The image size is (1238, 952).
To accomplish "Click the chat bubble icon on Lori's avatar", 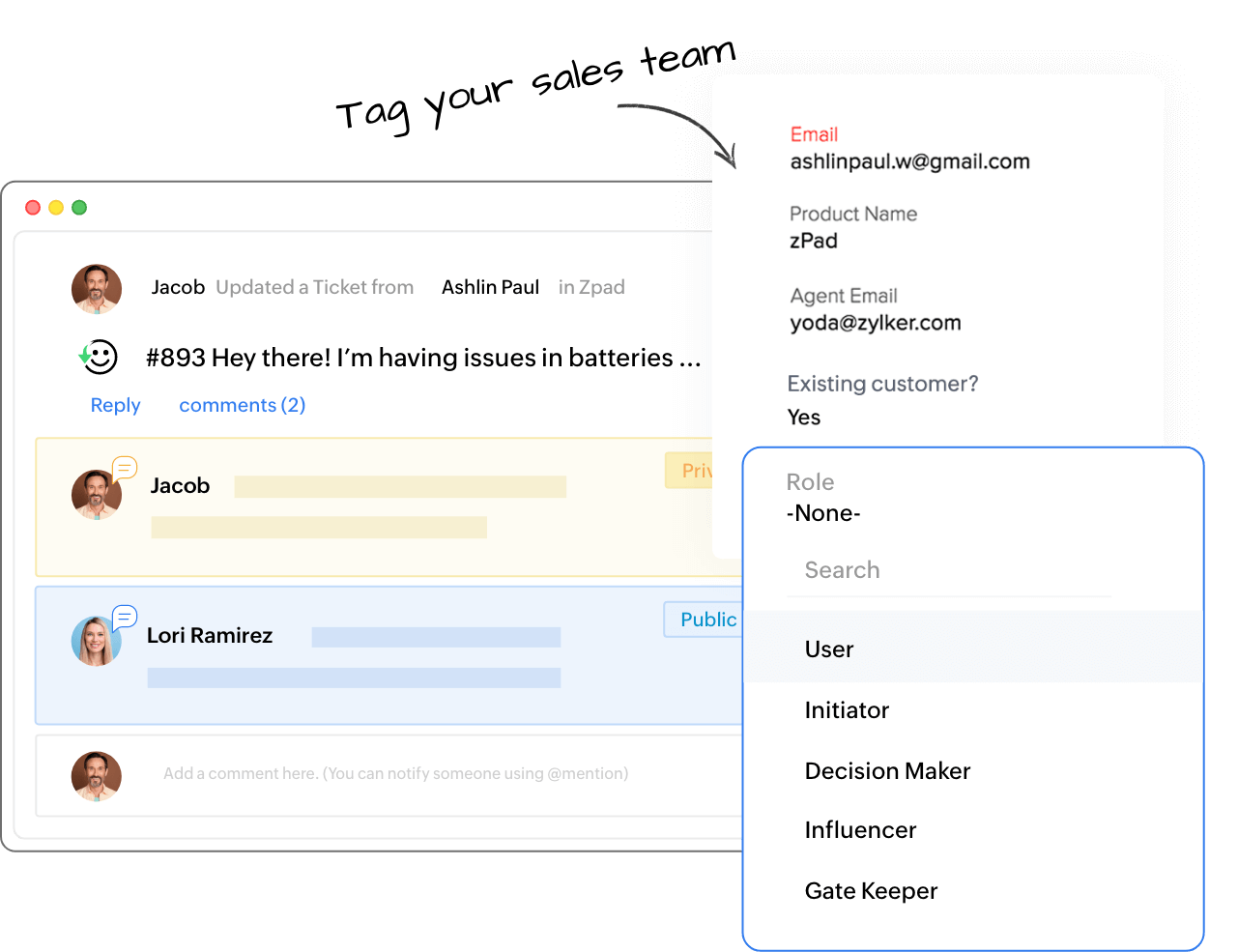I will tap(125, 617).
